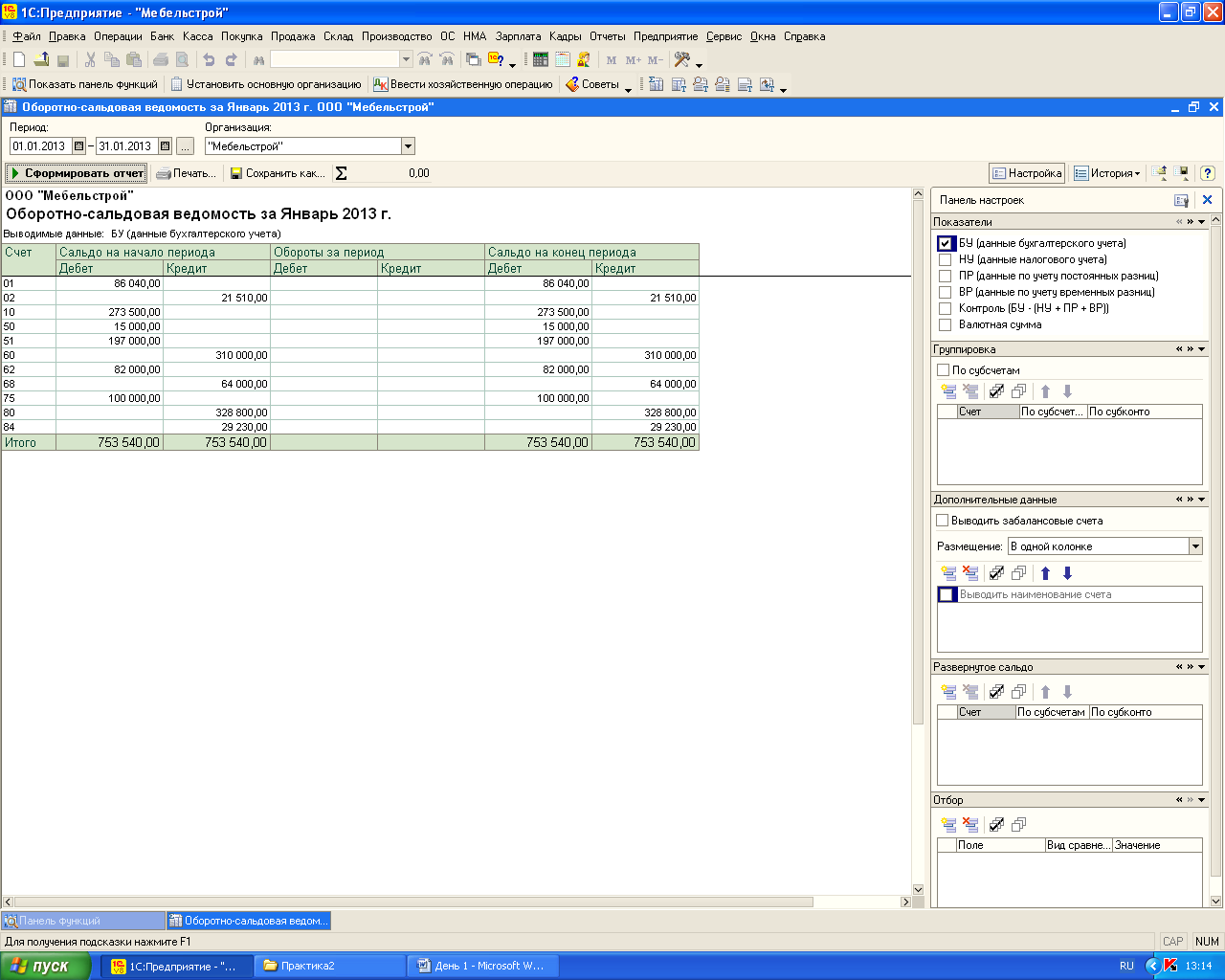Collapse the Отбор section arrow
This screenshot has height=980, width=1225.
click(1202, 800)
